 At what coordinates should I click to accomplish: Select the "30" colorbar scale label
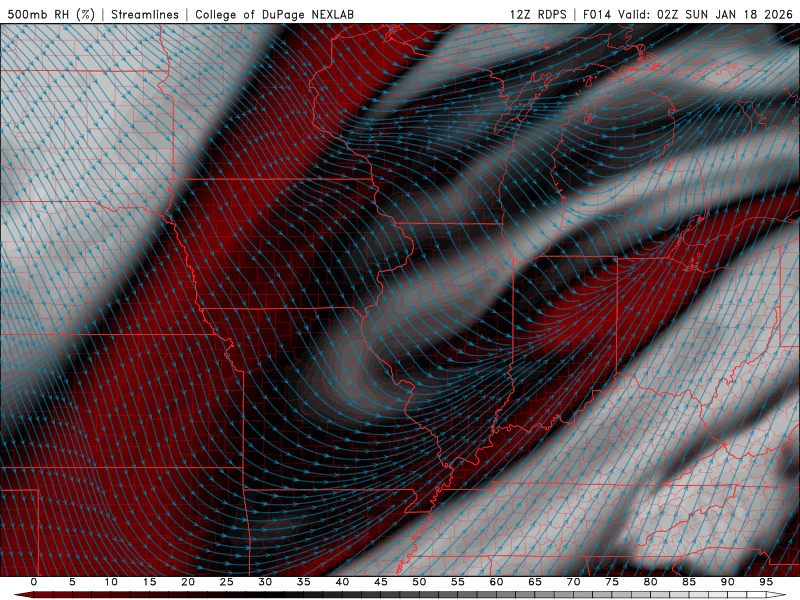(265, 582)
